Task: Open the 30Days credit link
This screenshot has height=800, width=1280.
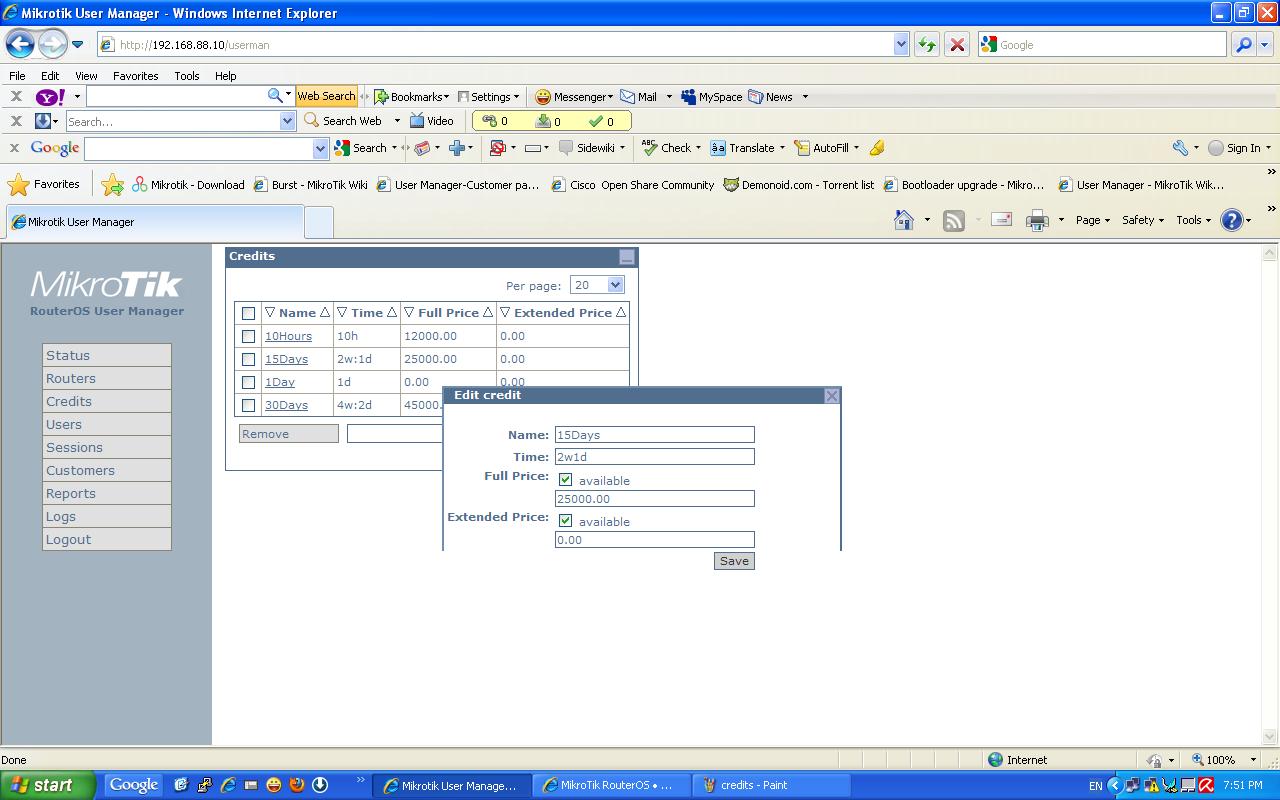Action: (286, 405)
